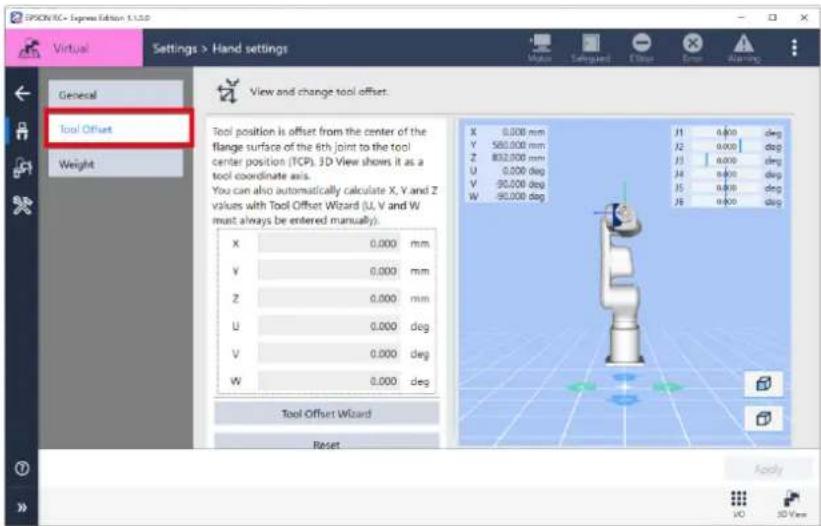Viewport: 821px width, 526px height.
Task: Click the back arrow in sidebar
Action: click(22, 94)
